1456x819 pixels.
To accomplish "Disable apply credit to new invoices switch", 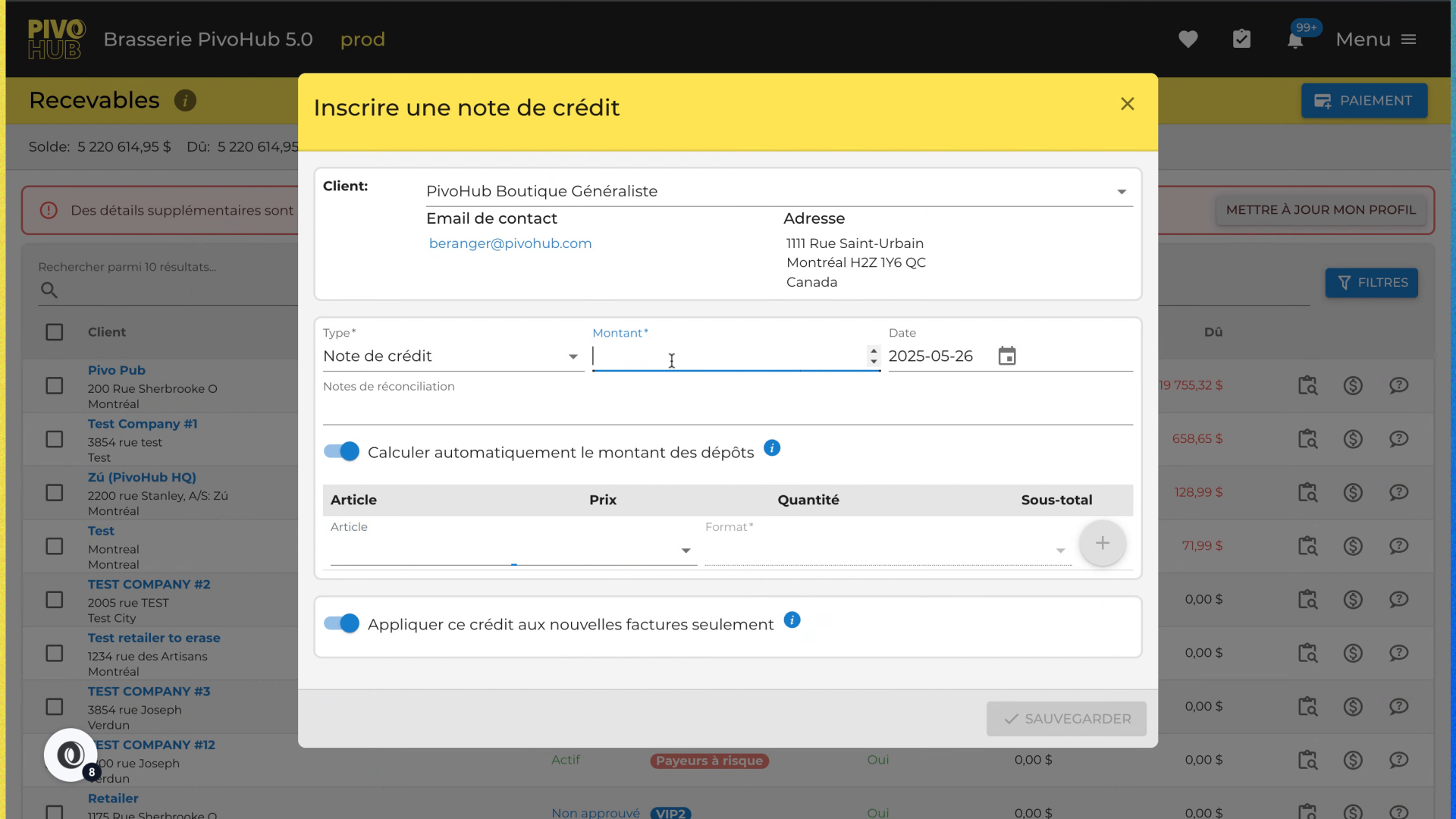I will pyautogui.click(x=341, y=623).
